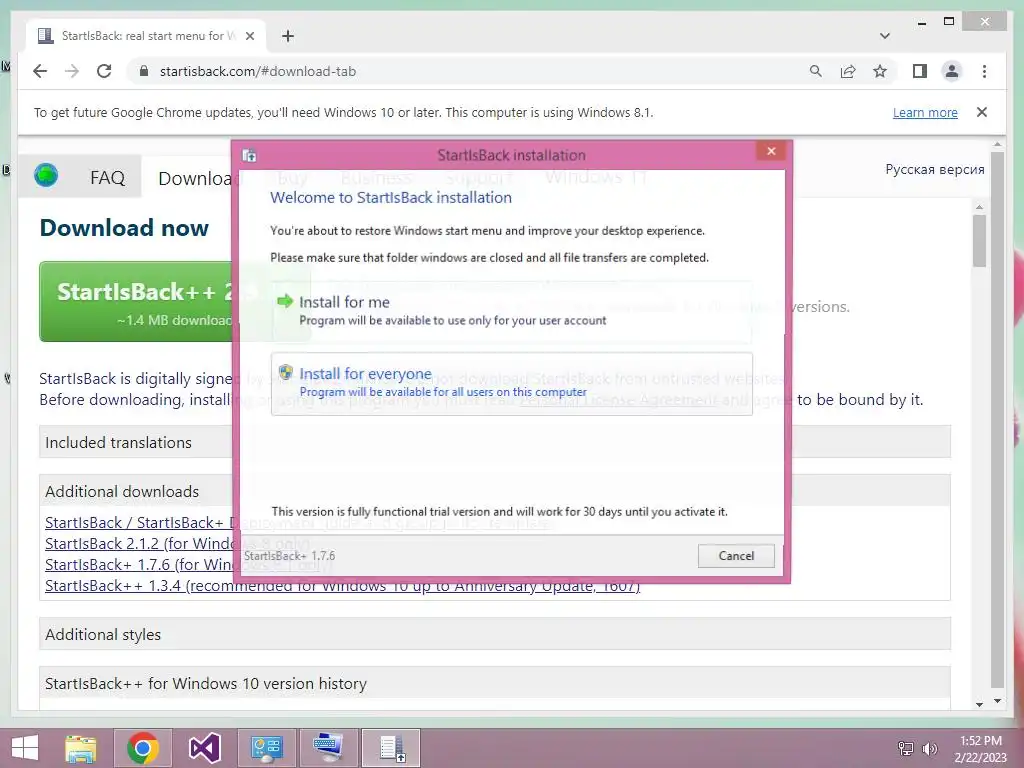The height and width of the screenshot is (768, 1024).
Task: Open StartIsBack 2.1.2 download link
Action: tap(138, 543)
